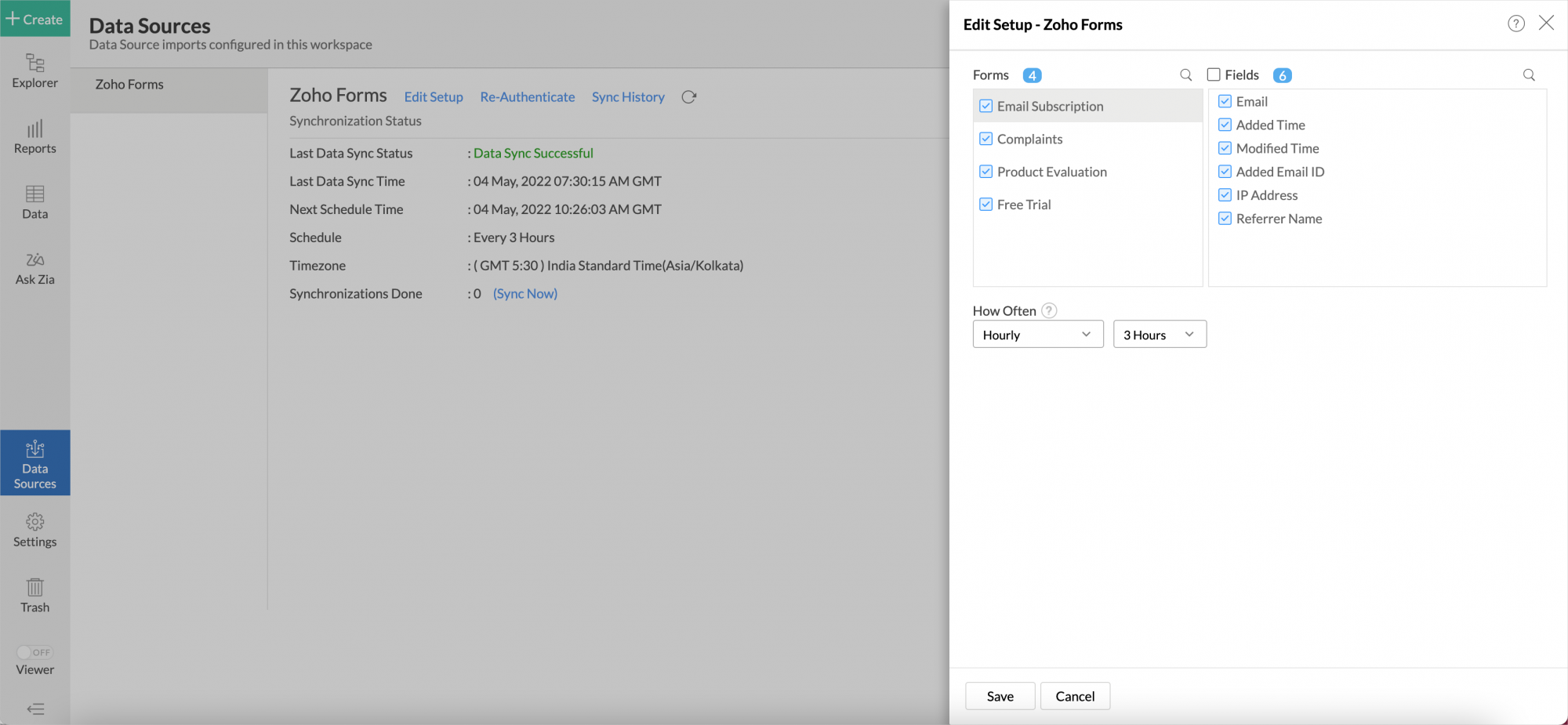
Task: Uncheck the Modified Time field checkbox
Action: (x=1225, y=148)
